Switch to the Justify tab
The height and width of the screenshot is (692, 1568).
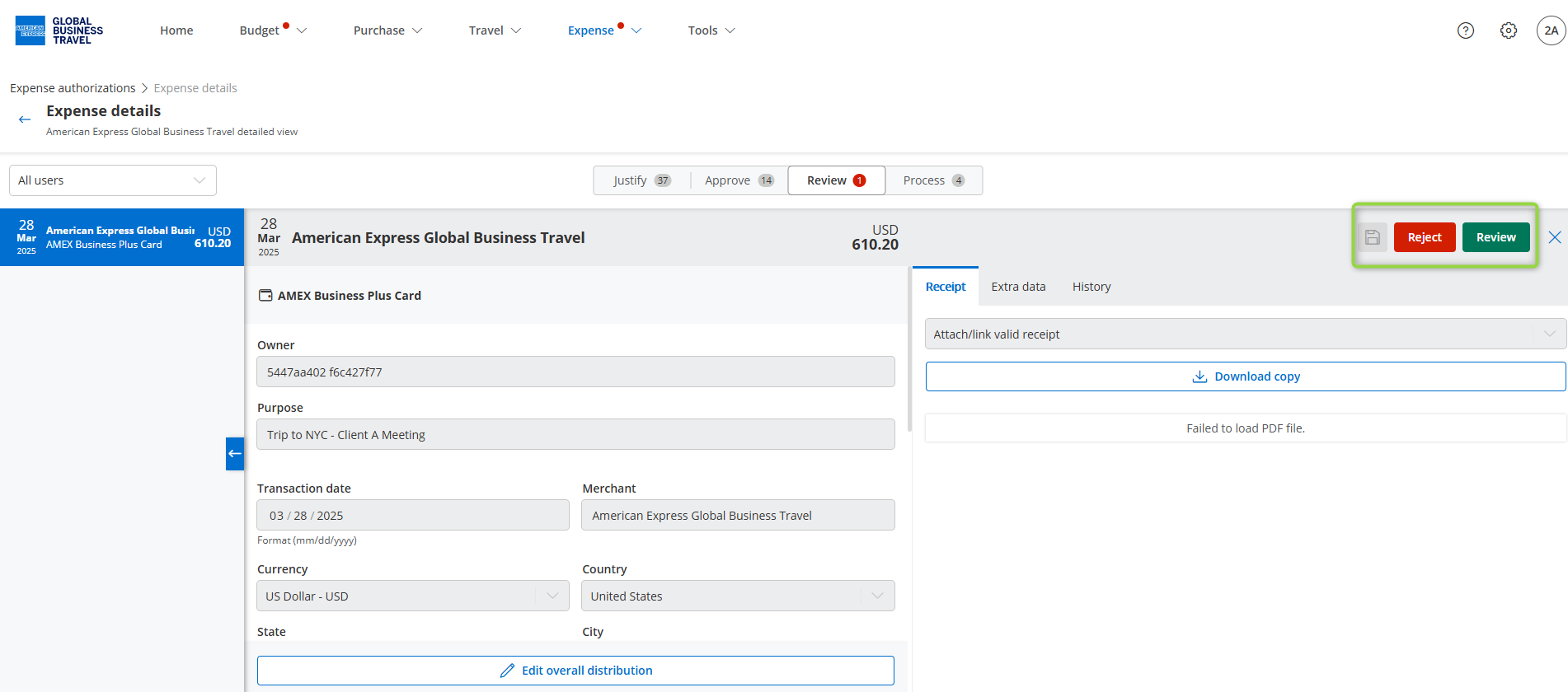pos(642,180)
